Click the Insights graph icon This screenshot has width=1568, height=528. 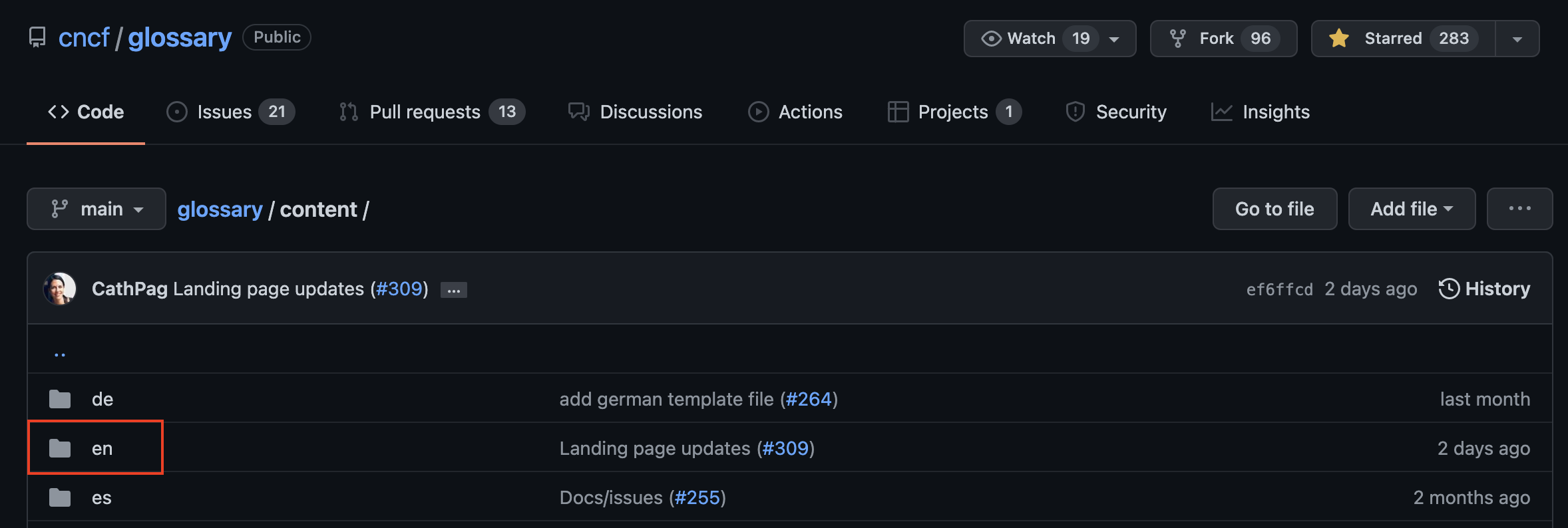pyautogui.click(x=1223, y=112)
